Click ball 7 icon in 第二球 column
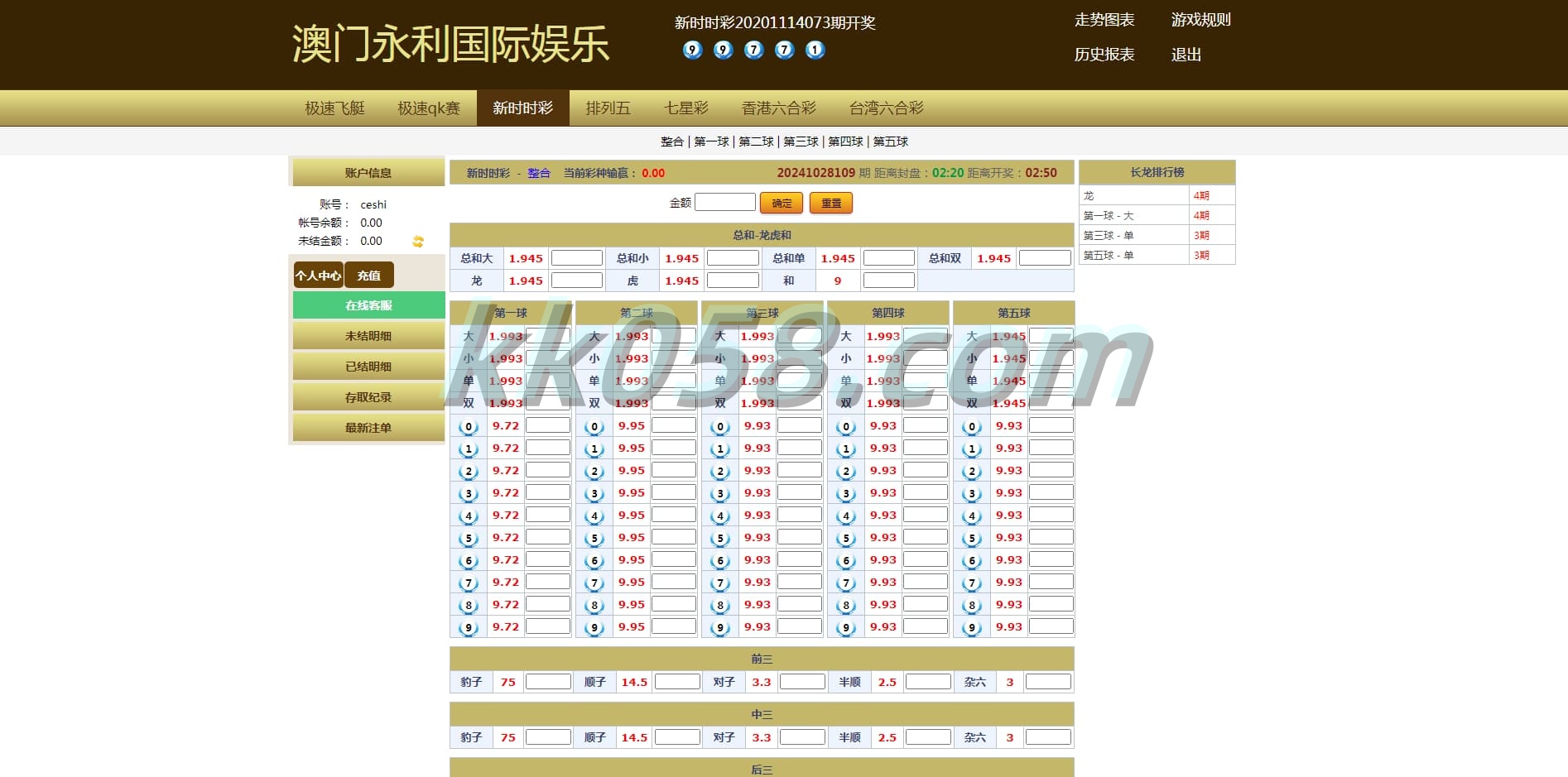This screenshot has height=777, width=1568. point(594,583)
